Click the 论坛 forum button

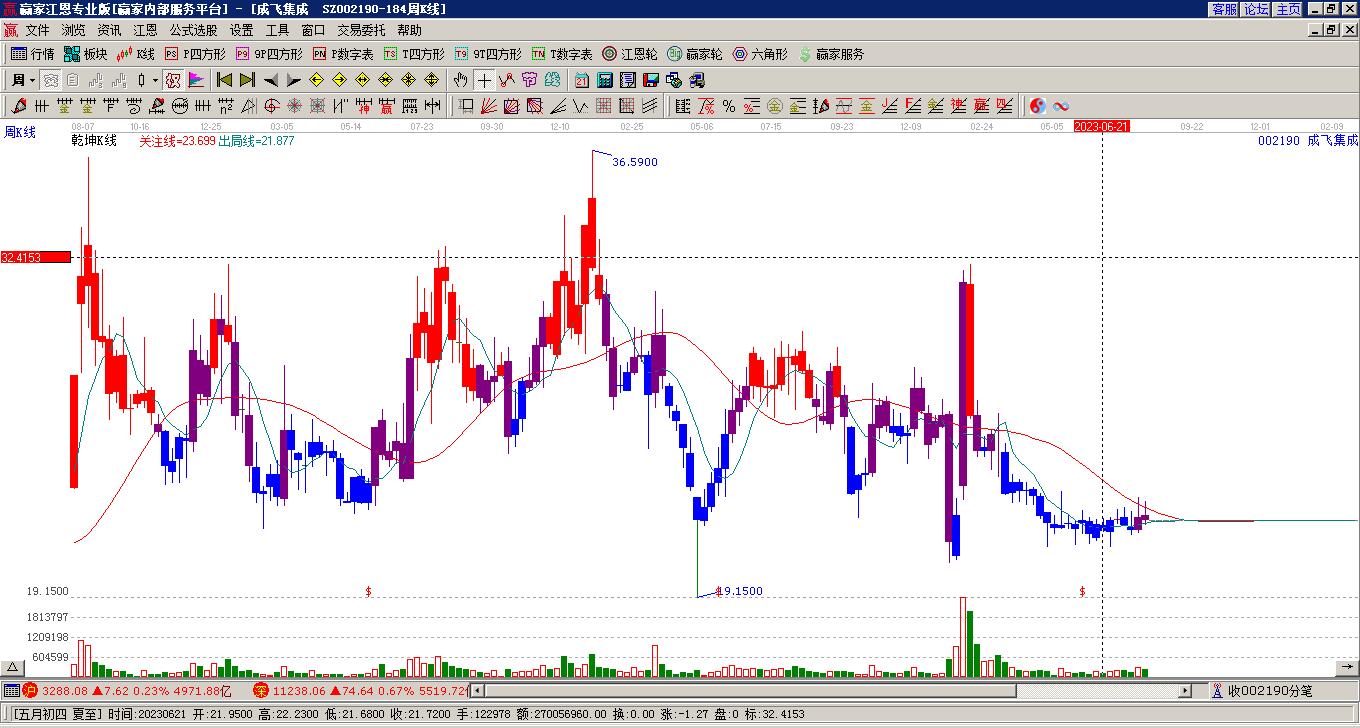1256,9
